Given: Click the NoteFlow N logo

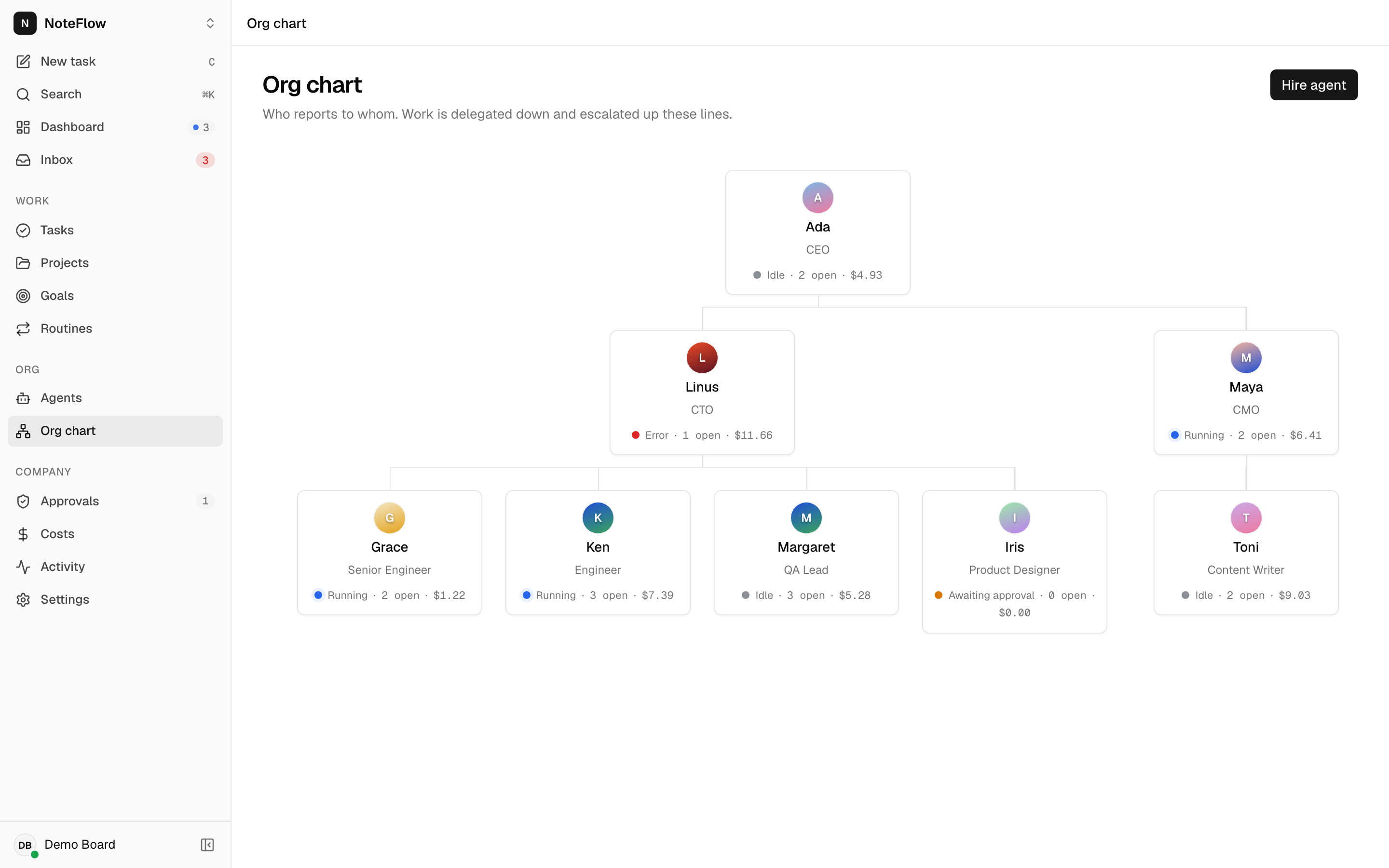Looking at the screenshot, I should tap(25, 23).
